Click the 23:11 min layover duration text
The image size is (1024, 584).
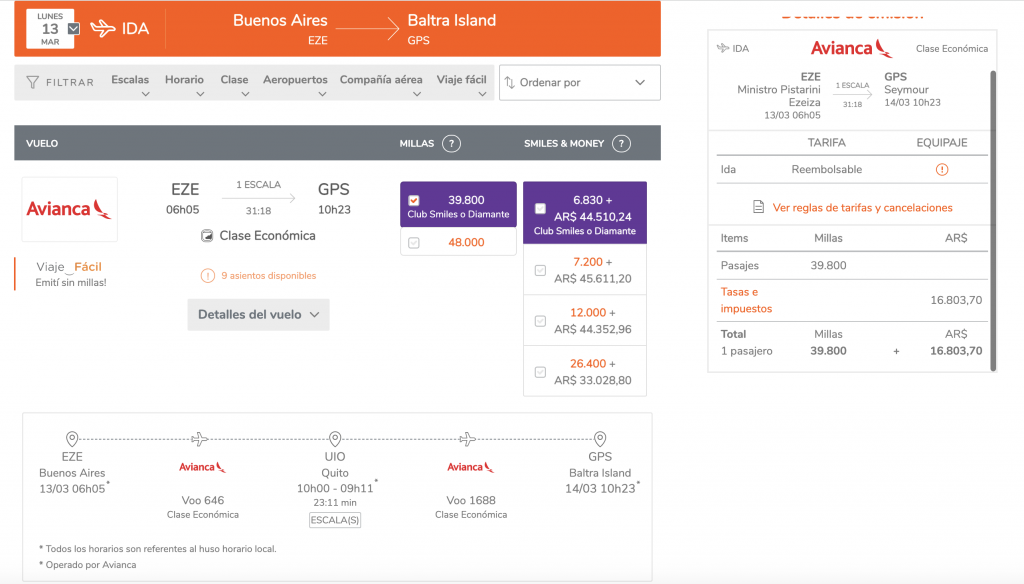coord(335,503)
